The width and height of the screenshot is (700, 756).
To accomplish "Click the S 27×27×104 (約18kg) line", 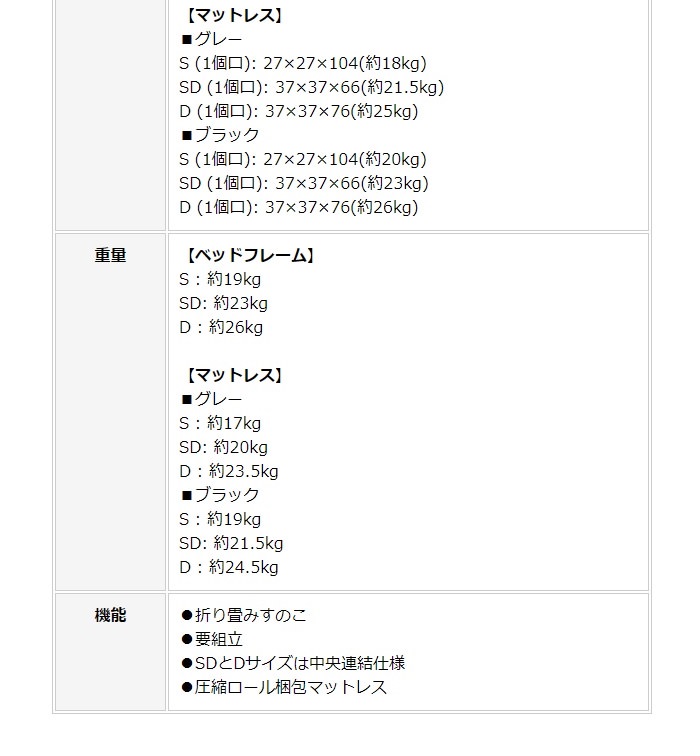I will (303, 63).
